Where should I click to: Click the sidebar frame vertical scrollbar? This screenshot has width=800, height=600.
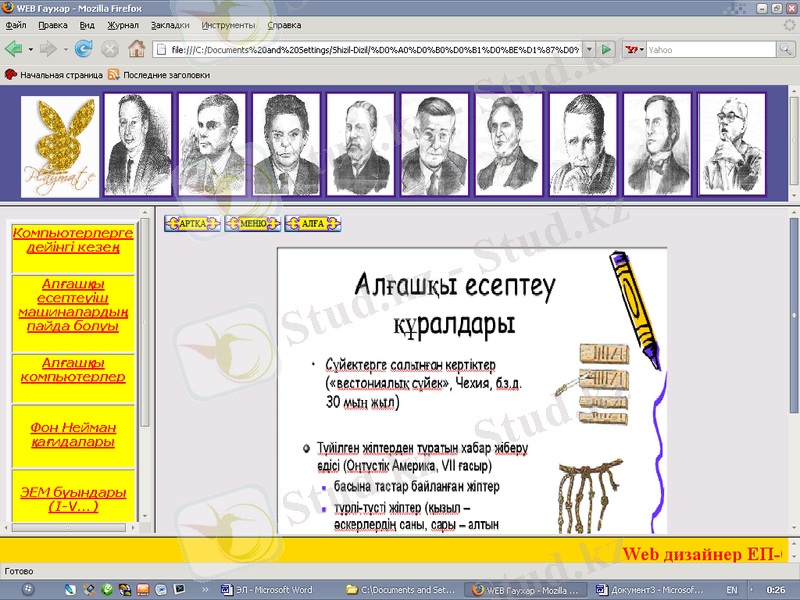click(146, 370)
